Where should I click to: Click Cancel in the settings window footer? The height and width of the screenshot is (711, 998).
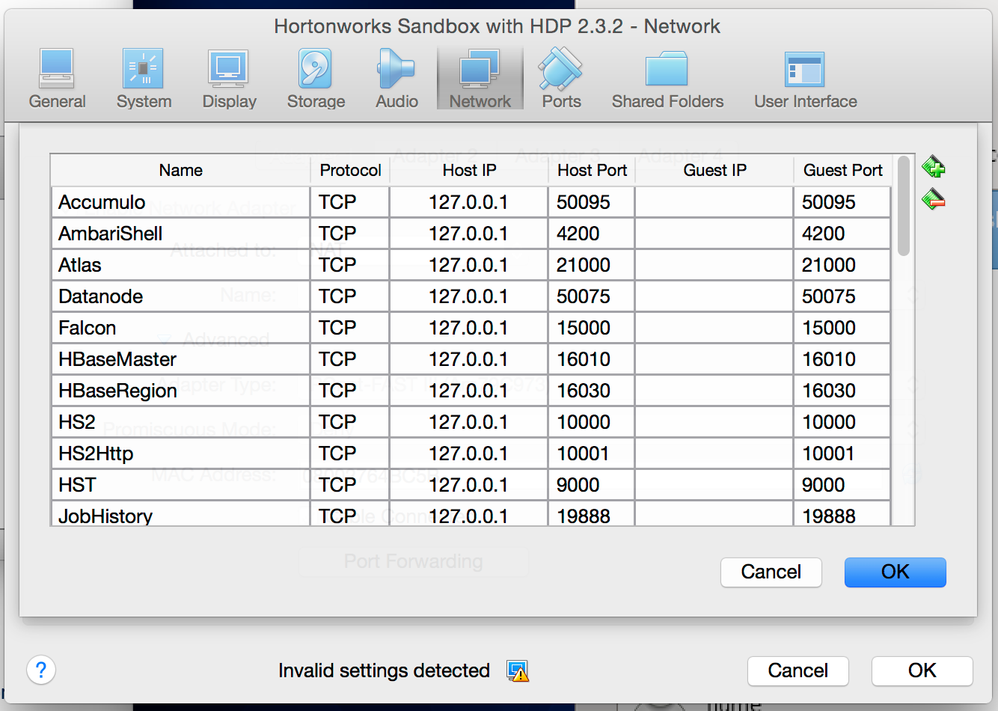pyautogui.click(x=798, y=670)
